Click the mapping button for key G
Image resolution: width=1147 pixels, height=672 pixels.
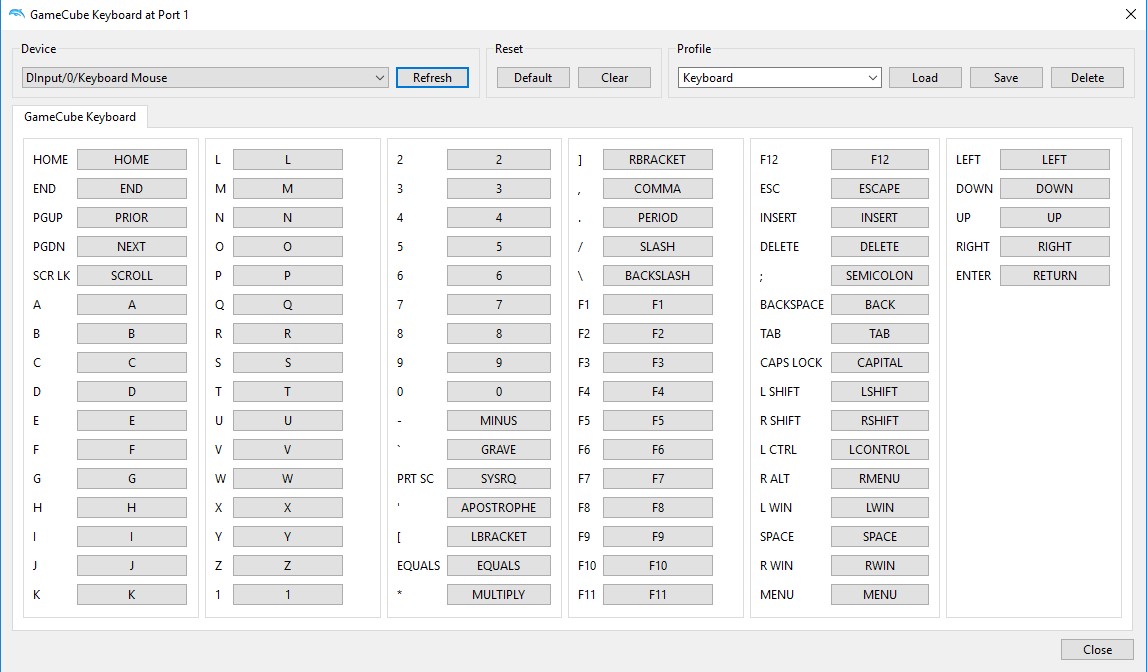132,478
